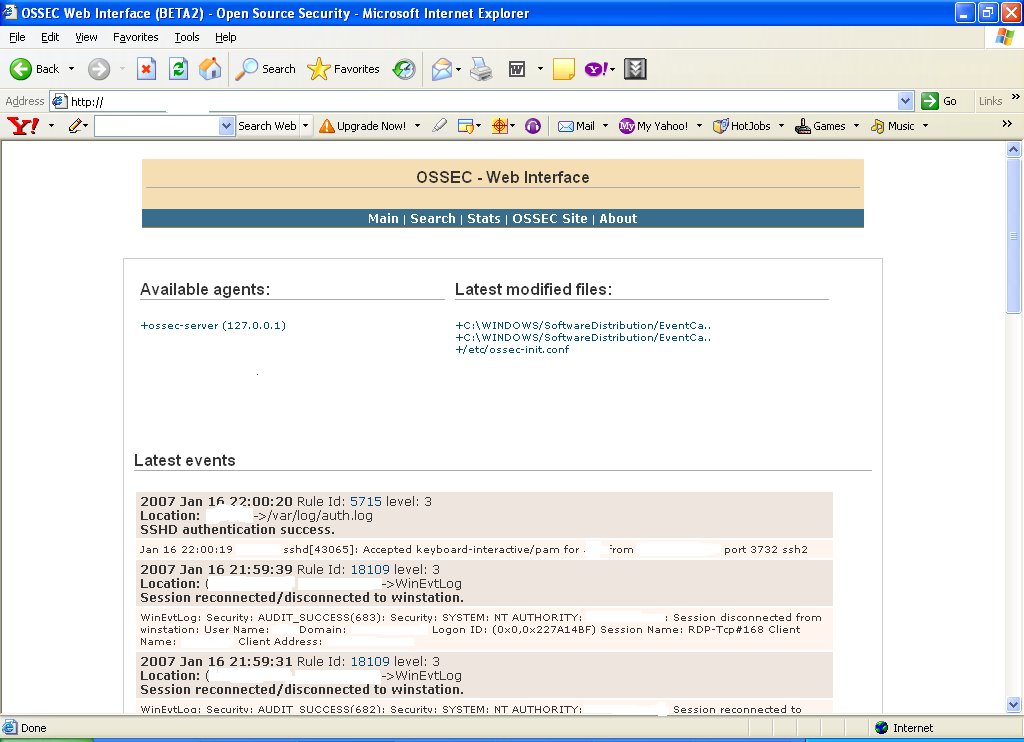Screen dimensions: 1024x742
Task: Open Music toolbar button
Action: pos(893,125)
